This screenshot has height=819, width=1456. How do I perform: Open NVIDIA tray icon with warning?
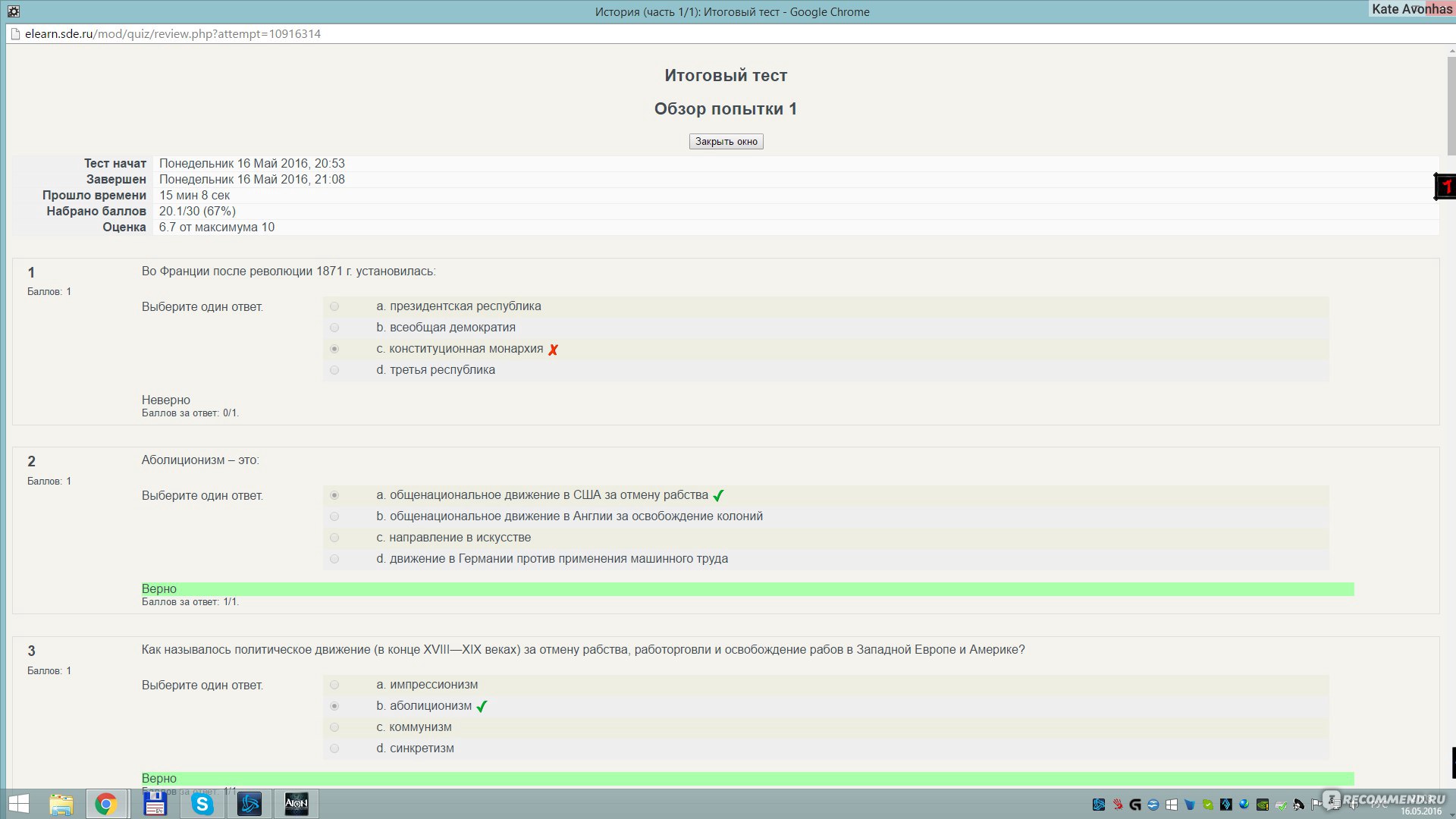click(1263, 805)
